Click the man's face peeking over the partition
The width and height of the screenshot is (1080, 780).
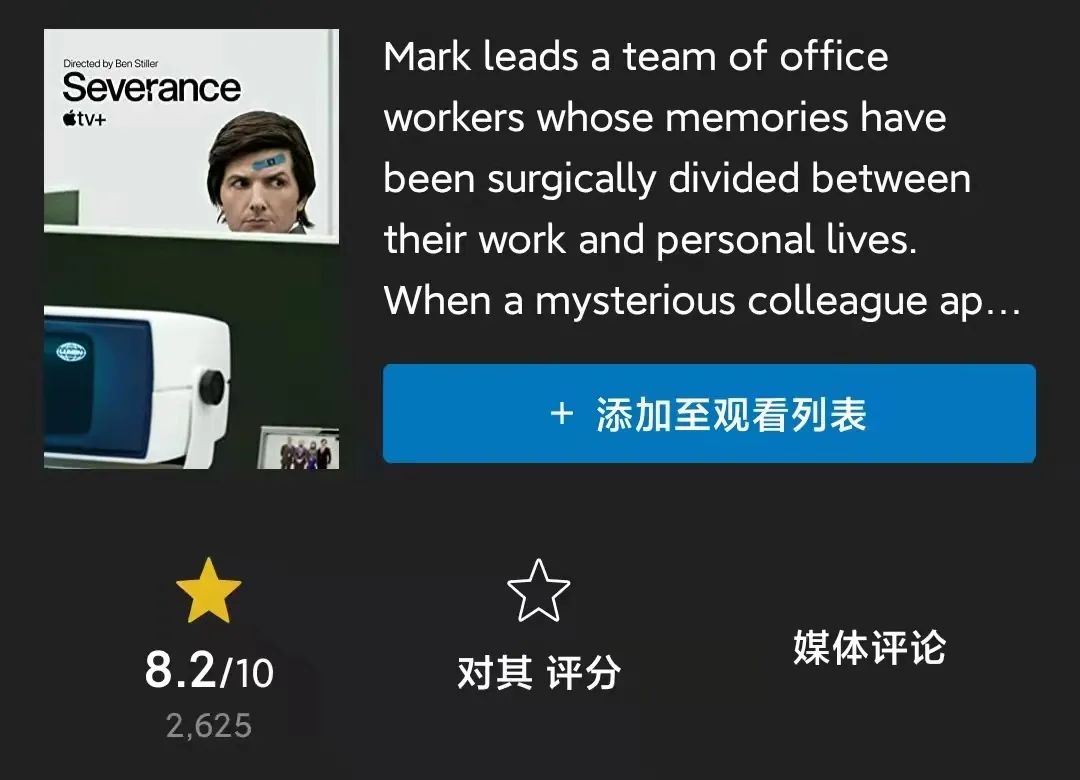click(x=262, y=174)
